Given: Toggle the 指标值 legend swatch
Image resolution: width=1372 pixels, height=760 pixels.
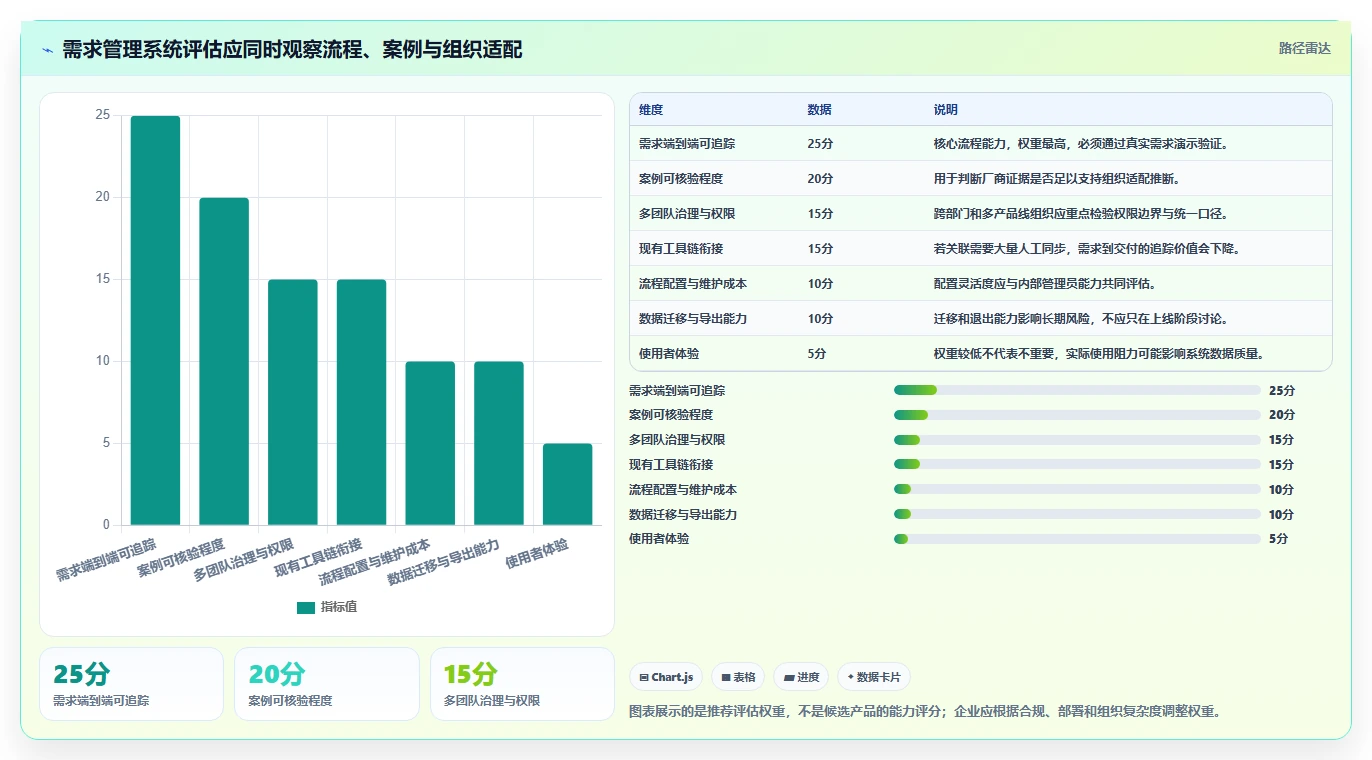Looking at the screenshot, I should pyautogui.click(x=306, y=607).
